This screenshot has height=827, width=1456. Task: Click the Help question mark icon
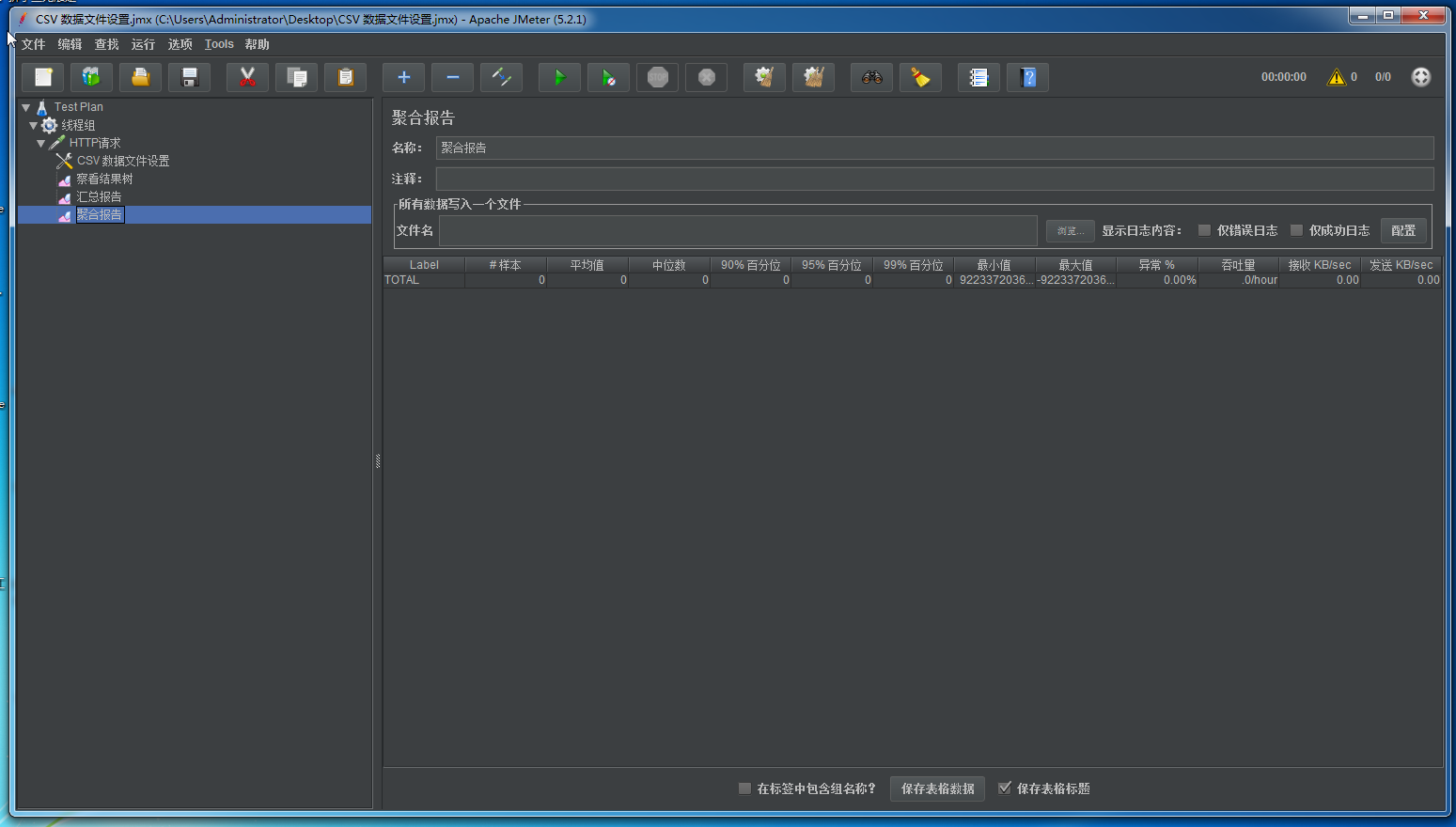tap(1027, 78)
